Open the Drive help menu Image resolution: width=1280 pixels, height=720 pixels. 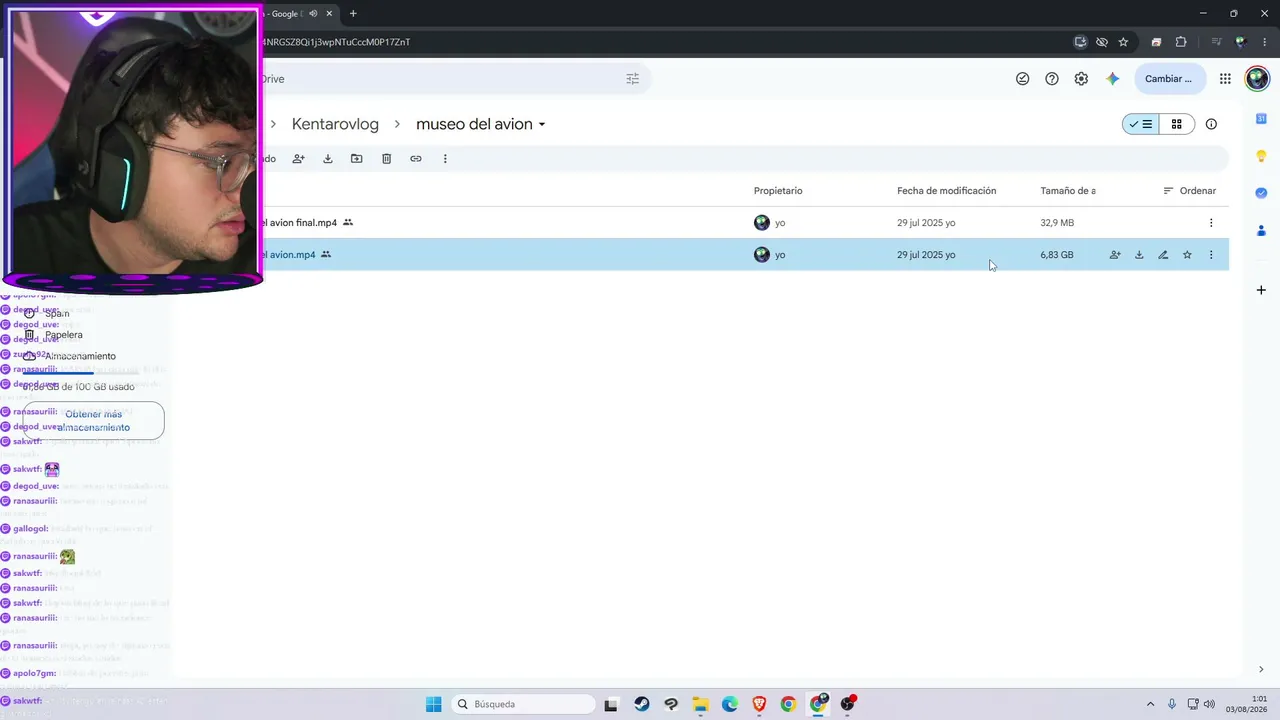1052,79
